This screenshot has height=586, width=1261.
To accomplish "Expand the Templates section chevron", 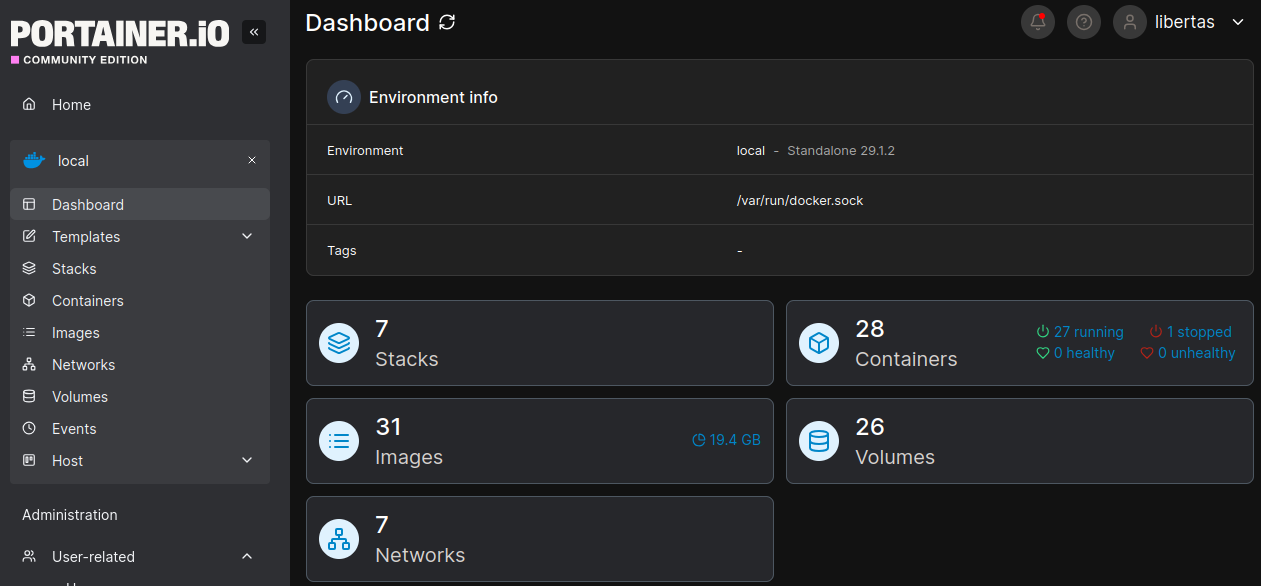I will tap(246, 236).
